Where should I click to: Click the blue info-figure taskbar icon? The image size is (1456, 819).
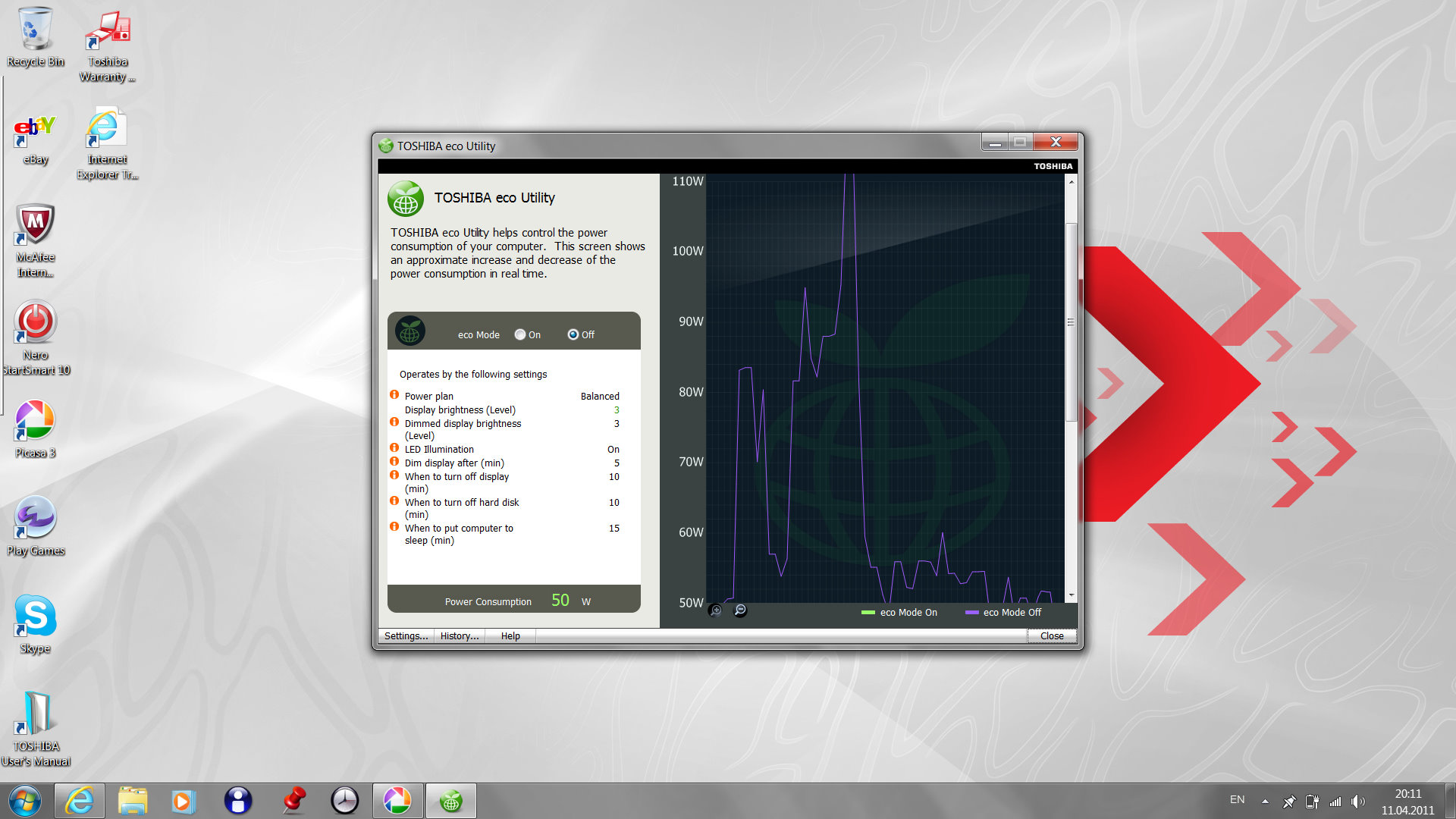coord(238,801)
